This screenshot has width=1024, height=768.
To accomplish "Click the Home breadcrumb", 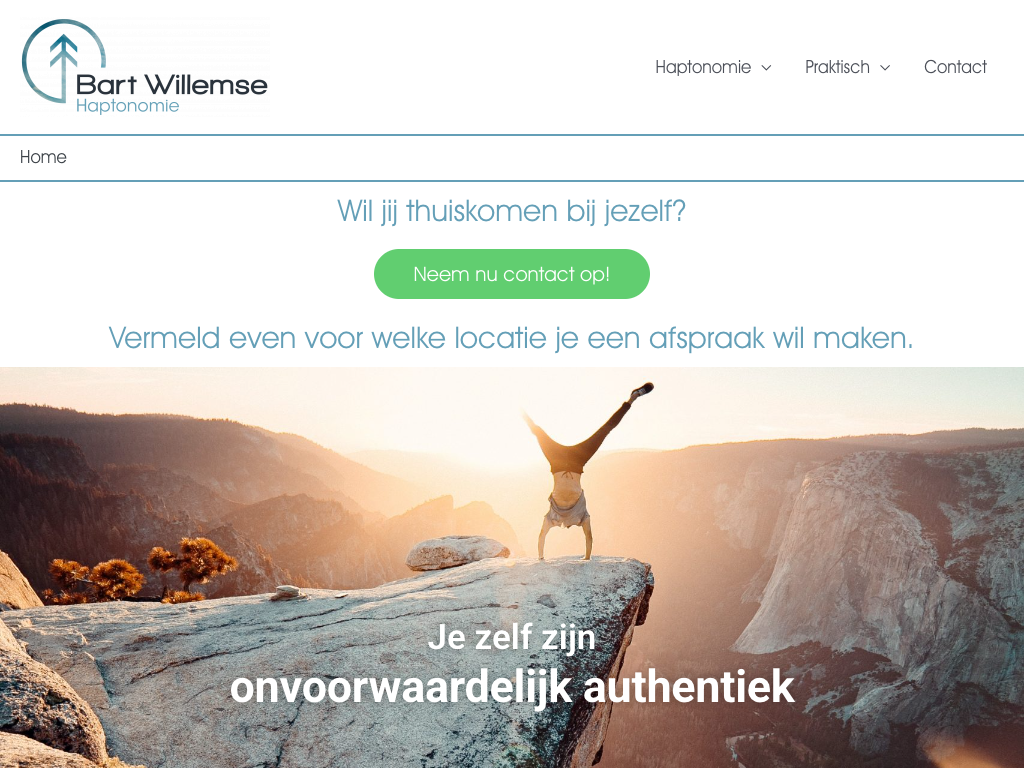I will click(x=43, y=157).
